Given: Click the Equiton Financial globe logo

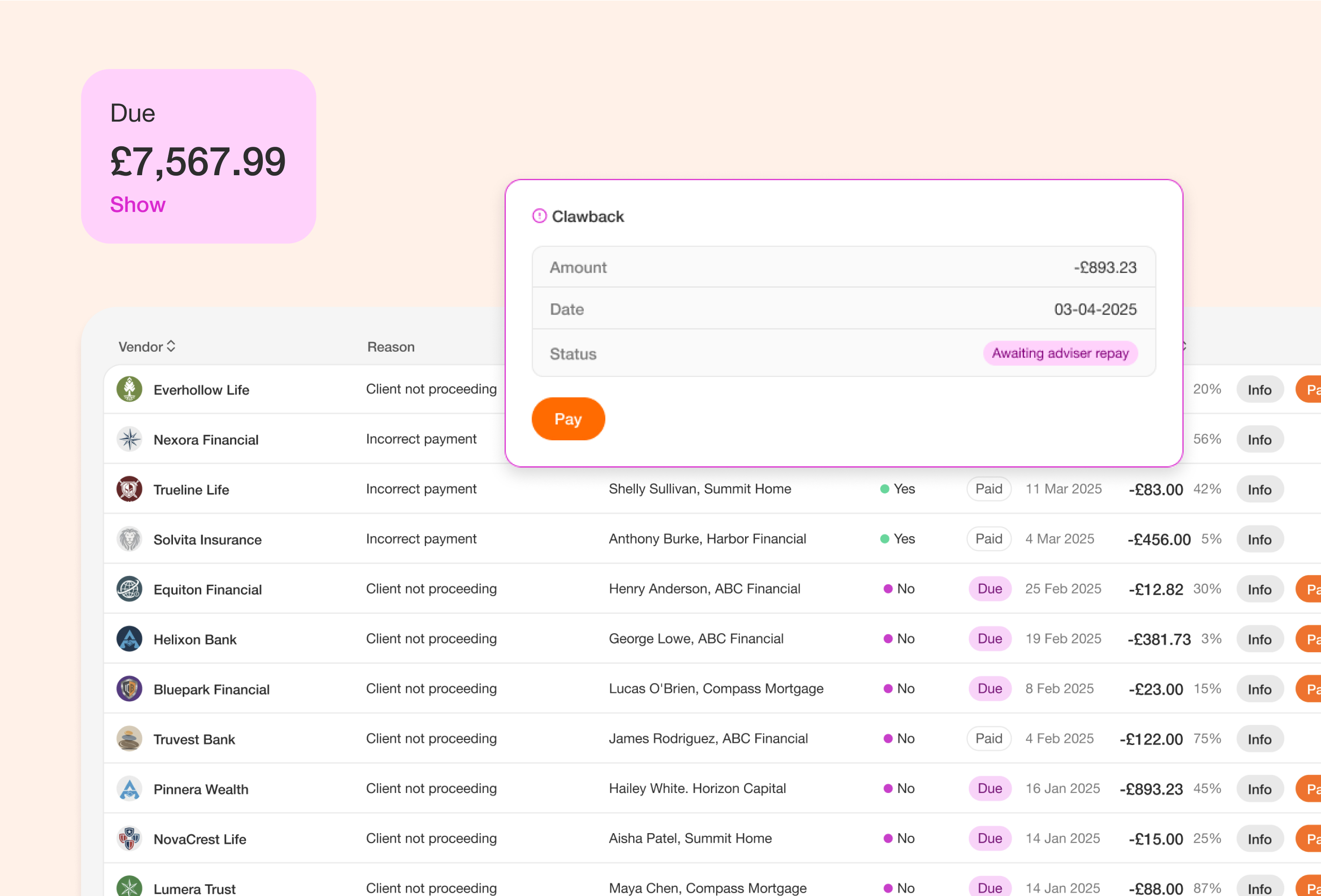Looking at the screenshot, I should pos(129,589).
